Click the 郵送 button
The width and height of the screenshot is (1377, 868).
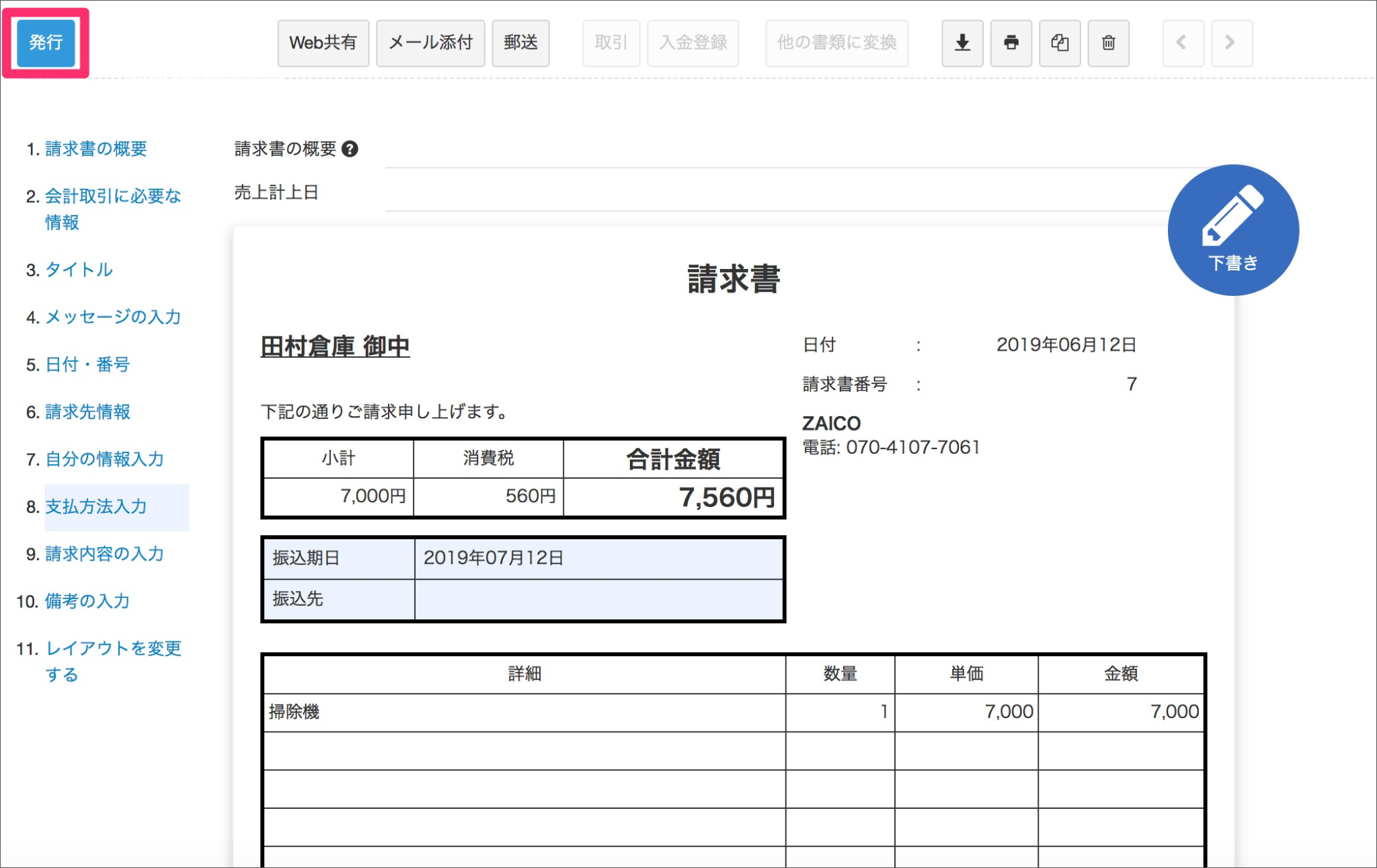point(520,43)
